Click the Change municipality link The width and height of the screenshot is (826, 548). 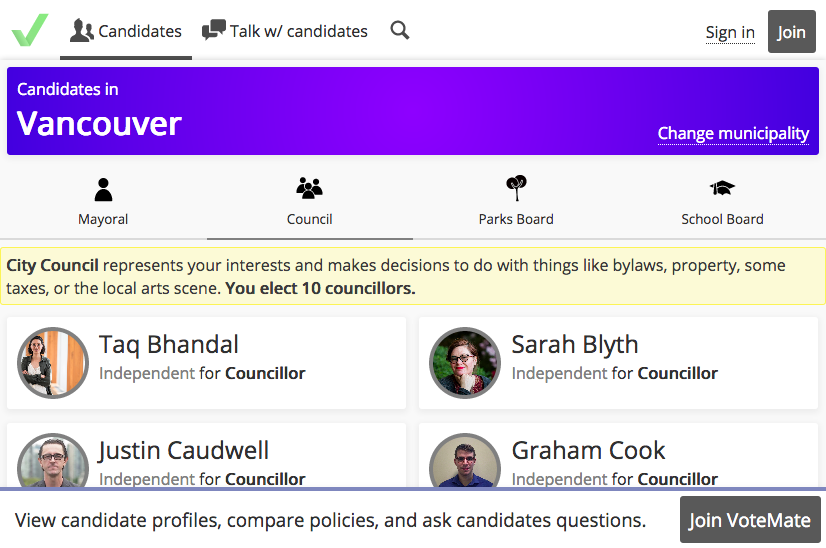[x=733, y=133]
